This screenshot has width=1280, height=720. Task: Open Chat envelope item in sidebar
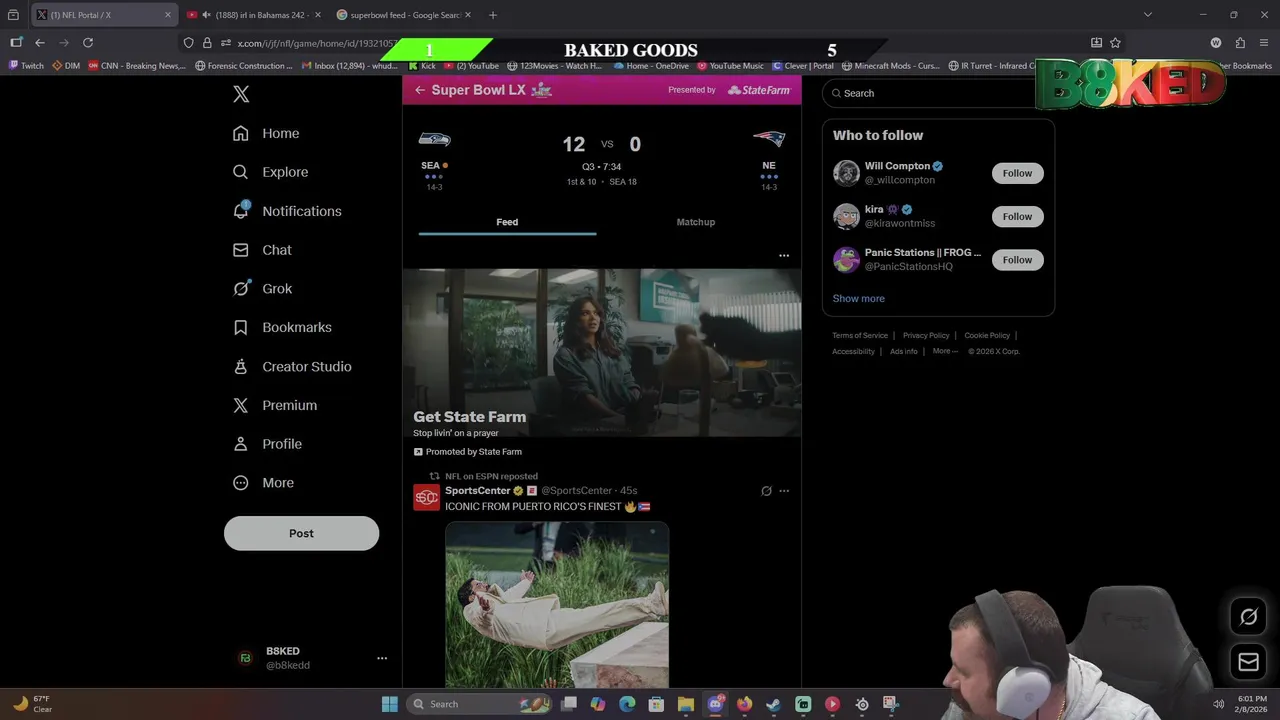[x=262, y=250]
